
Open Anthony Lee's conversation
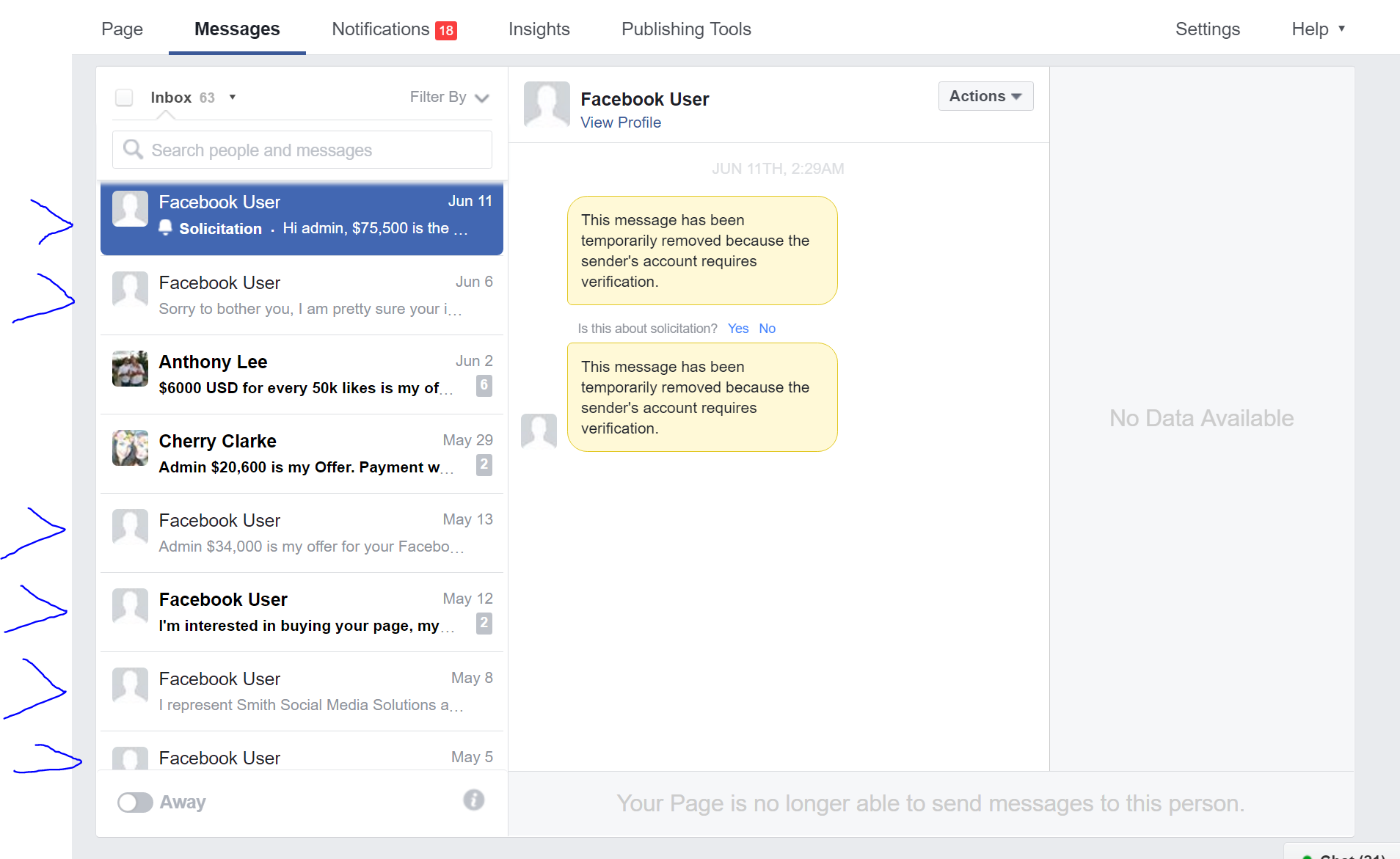302,375
